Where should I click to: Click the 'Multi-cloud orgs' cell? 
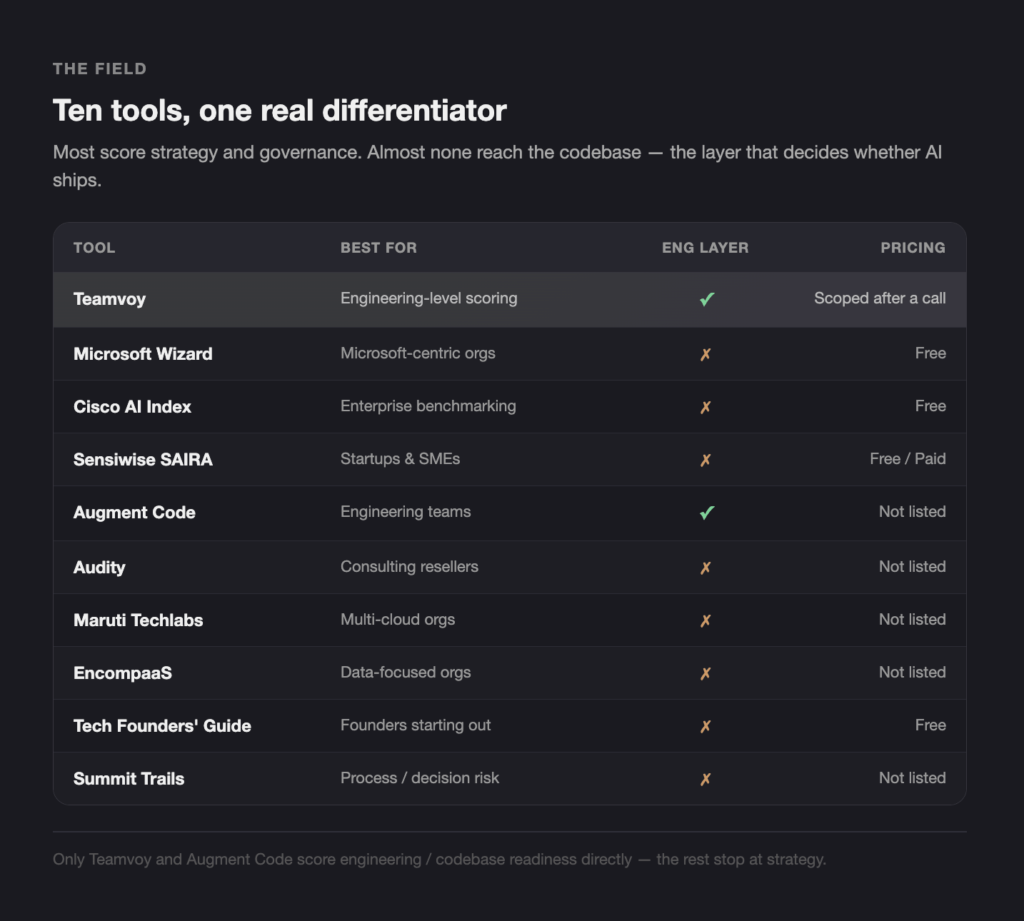tap(397, 620)
